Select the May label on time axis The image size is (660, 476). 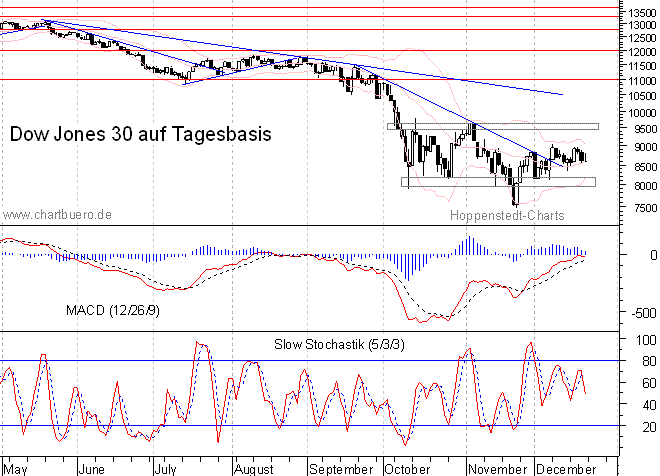tap(16, 467)
